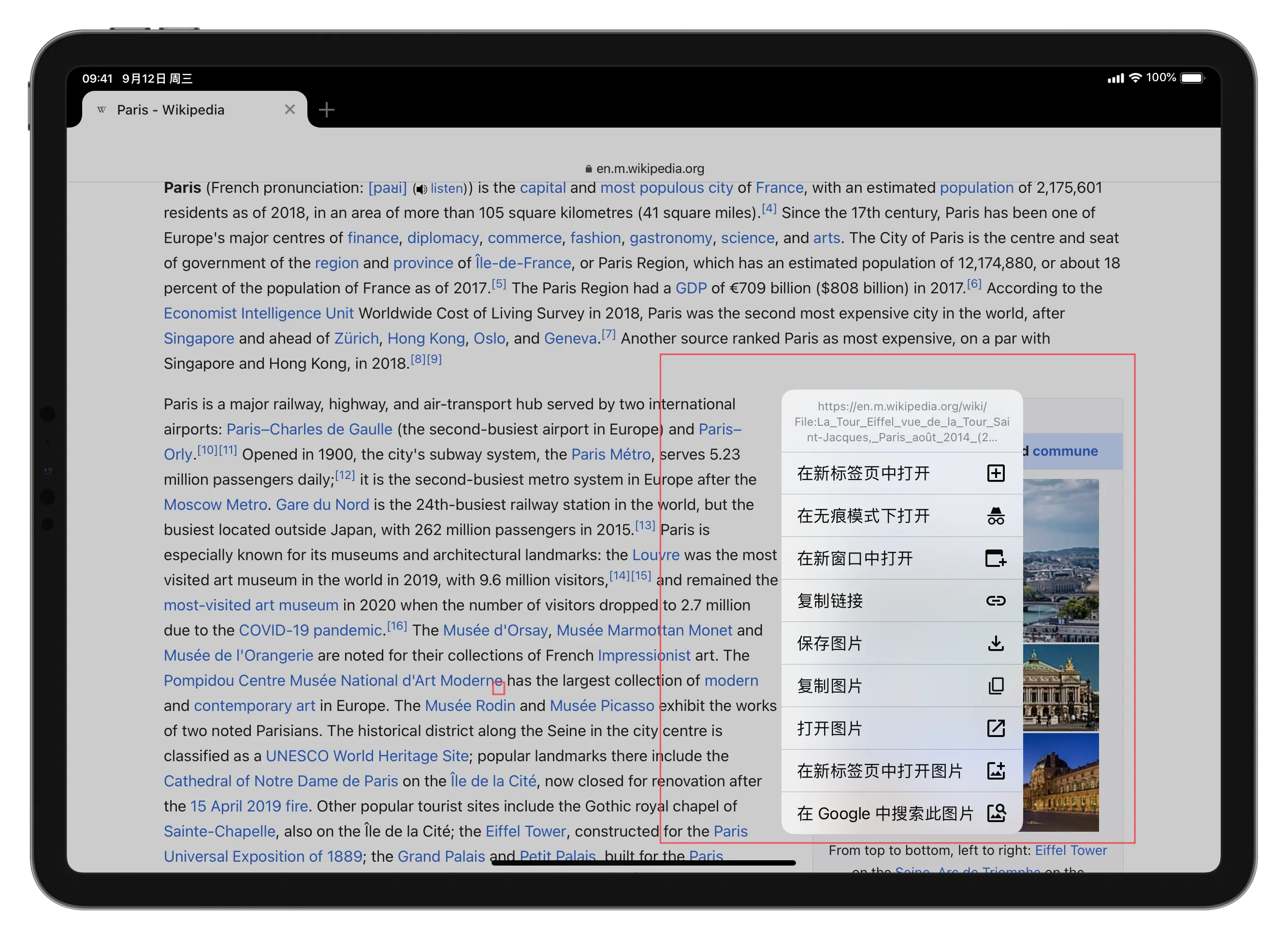Open 'Universal Exposition of 1889' link
1288x940 pixels.
(263, 856)
